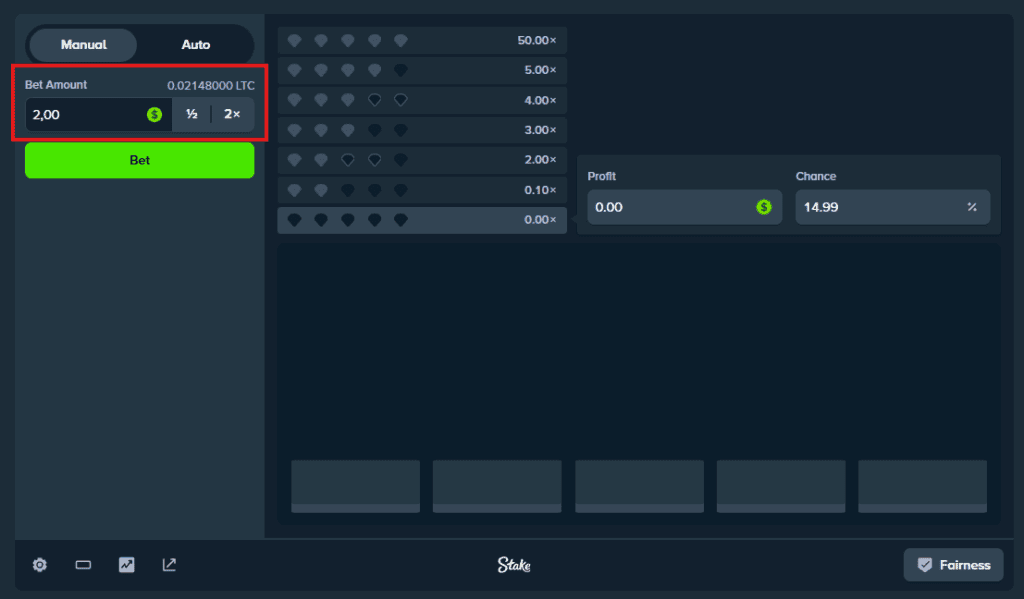Switch to the Auto betting tab
Viewport: 1024px width, 599px height.
coord(195,44)
